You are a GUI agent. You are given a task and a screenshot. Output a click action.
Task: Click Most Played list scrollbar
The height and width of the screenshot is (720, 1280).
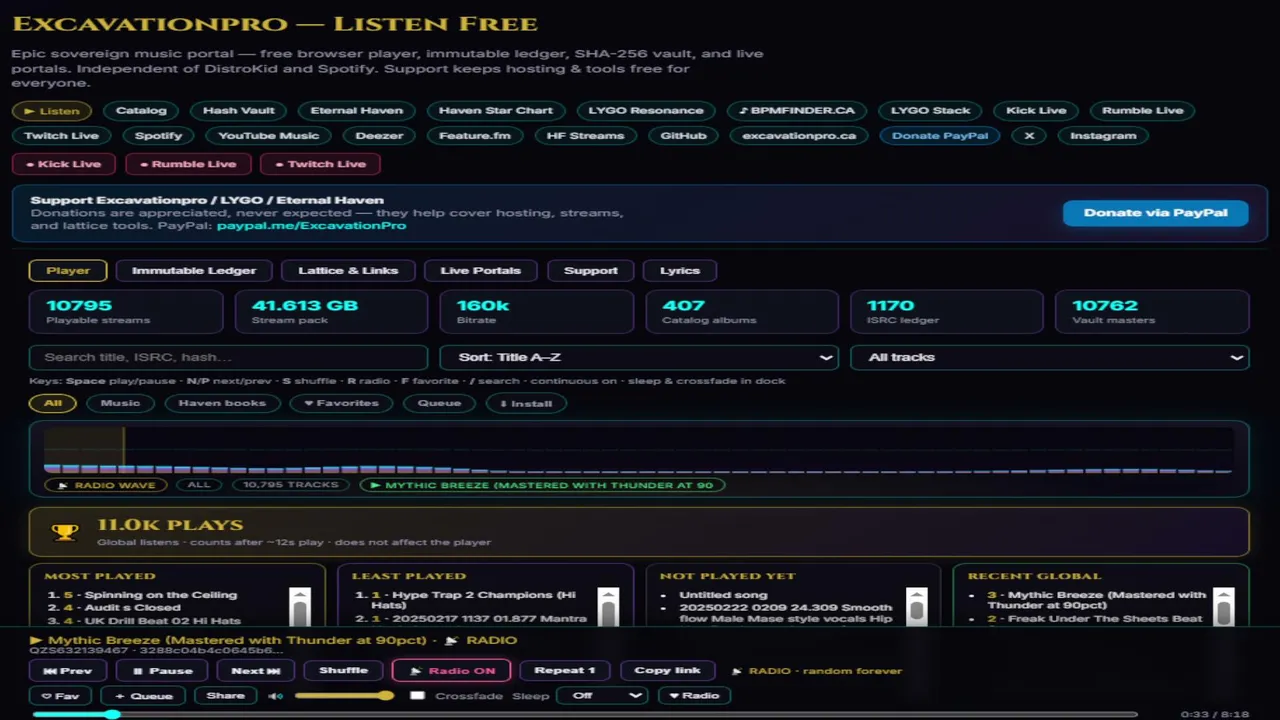(x=299, y=606)
